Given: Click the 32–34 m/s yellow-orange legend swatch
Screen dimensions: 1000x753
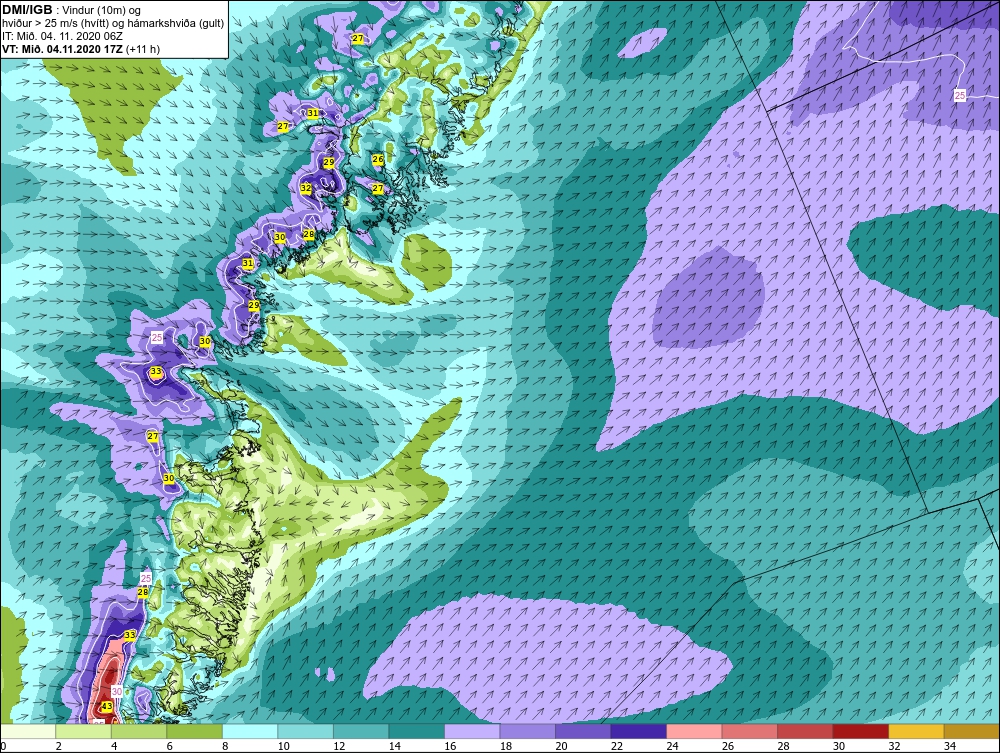Looking at the screenshot, I should (916, 731).
